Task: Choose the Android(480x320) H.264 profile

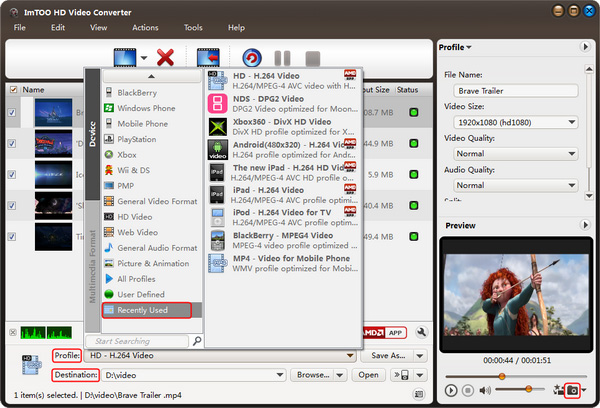Action: click(x=283, y=150)
